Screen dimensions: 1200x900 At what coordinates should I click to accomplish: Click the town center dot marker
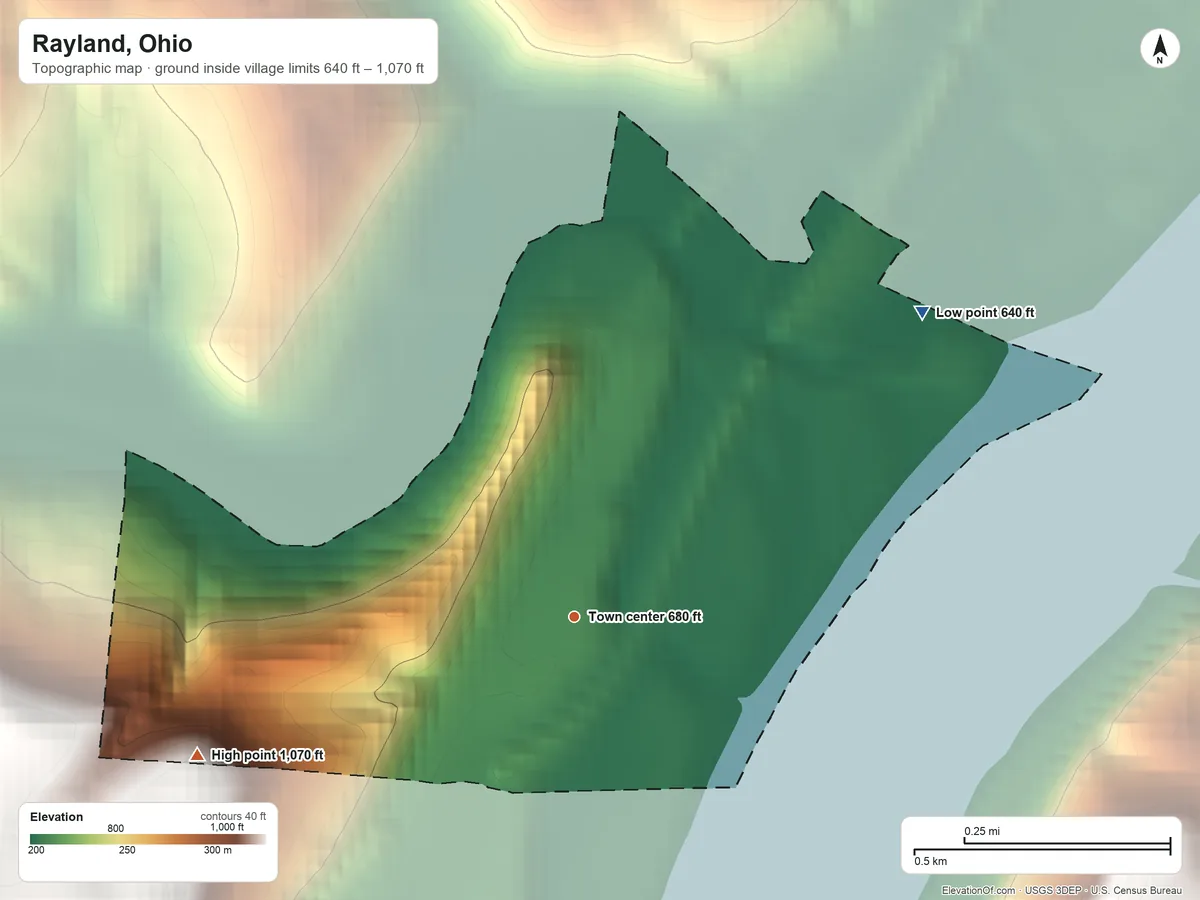click(x=574, y=617)
